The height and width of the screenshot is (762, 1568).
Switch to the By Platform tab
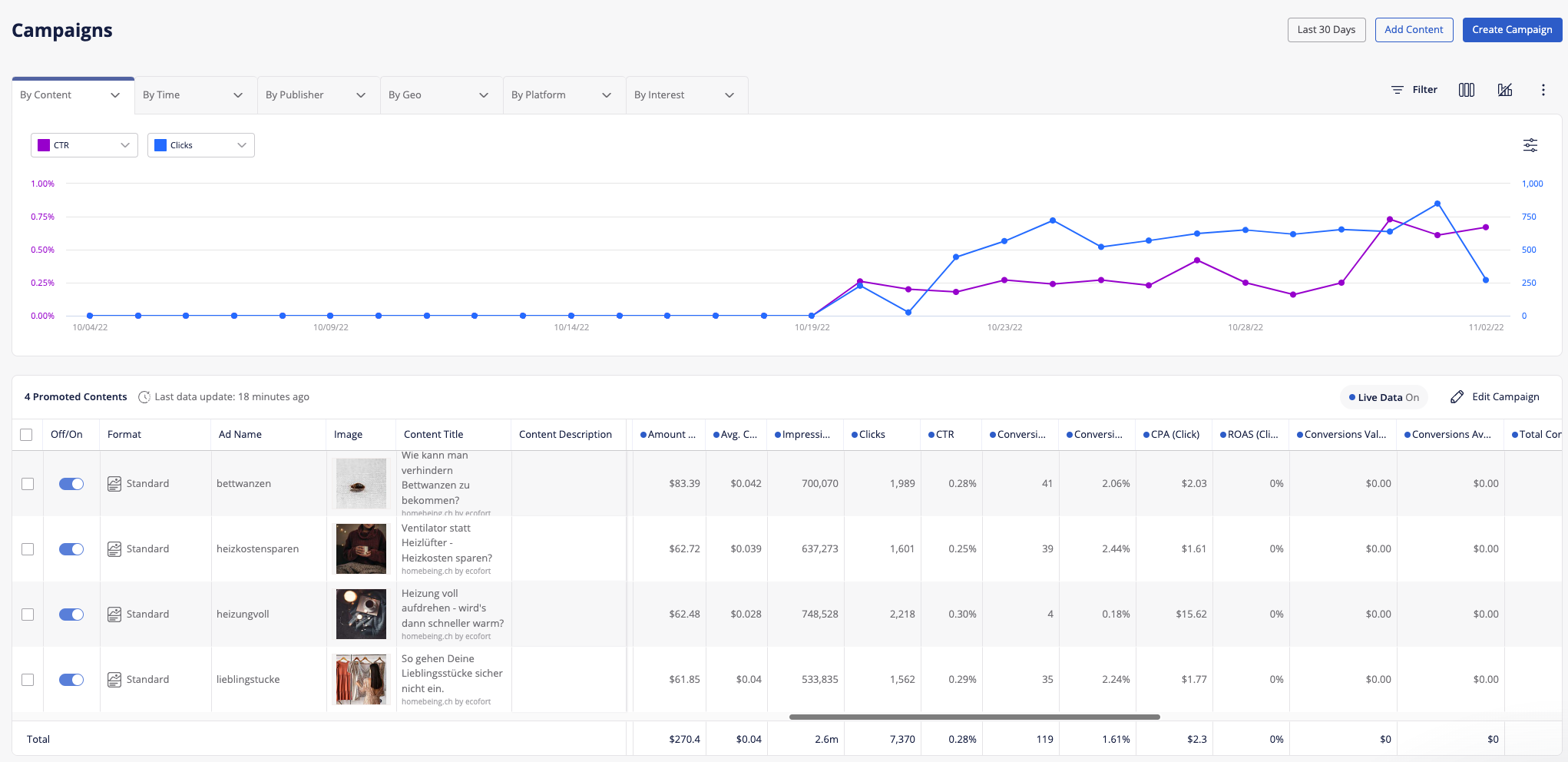564,95
